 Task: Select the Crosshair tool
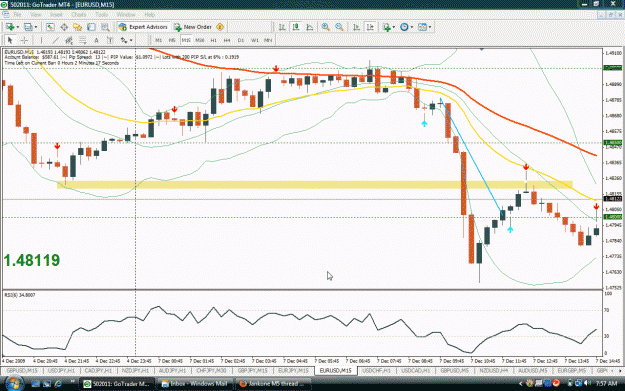pyautogui.click(x=24, y=40)
